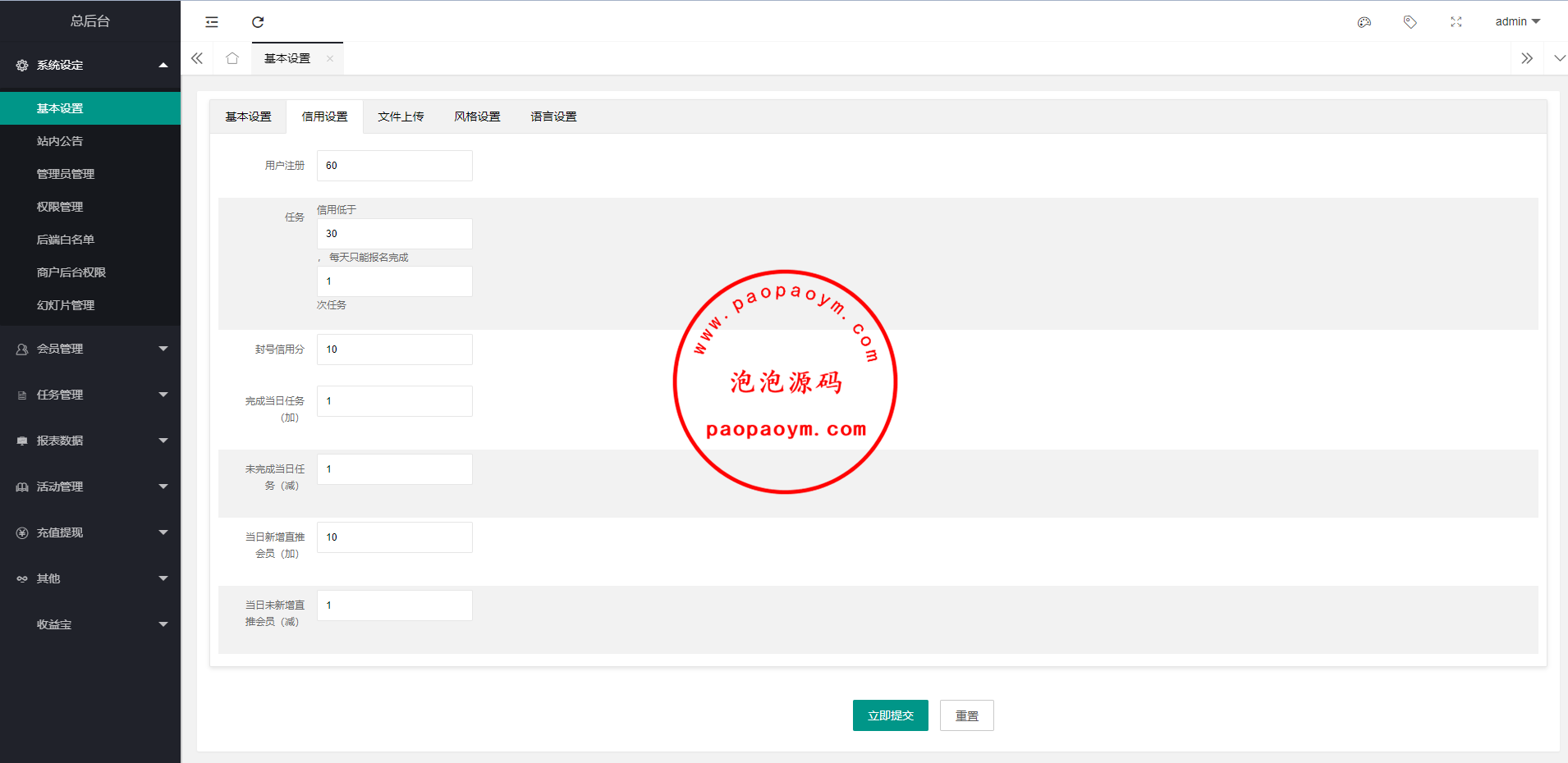Collapse the 系统设定 sidebar menu
1568x763 pixels.
90,65
